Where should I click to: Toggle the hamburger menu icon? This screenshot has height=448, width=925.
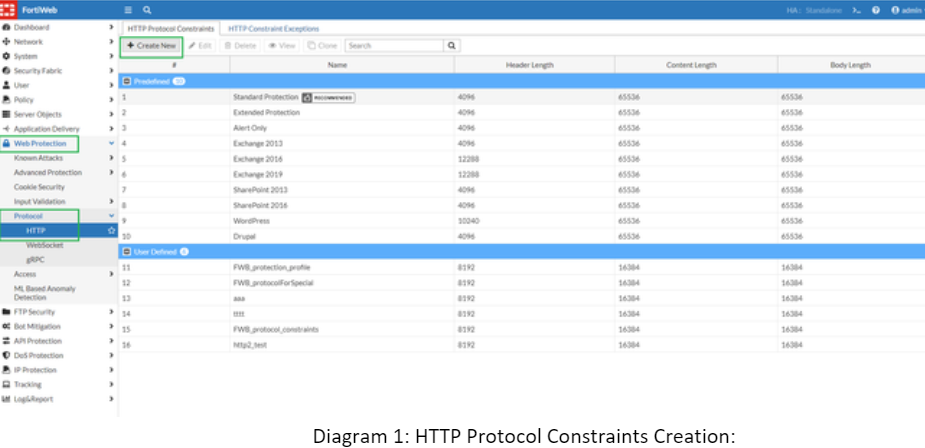click(x=128, y=10)
